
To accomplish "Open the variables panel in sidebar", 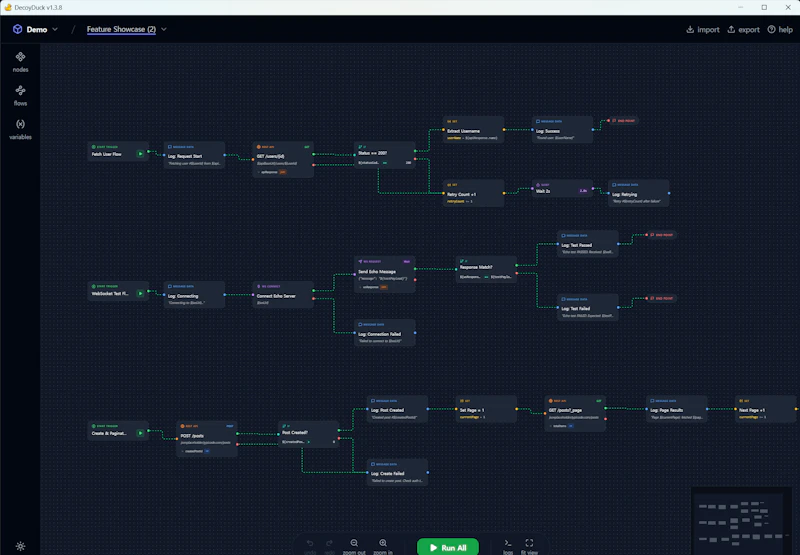I will click(x=20, y=129).
